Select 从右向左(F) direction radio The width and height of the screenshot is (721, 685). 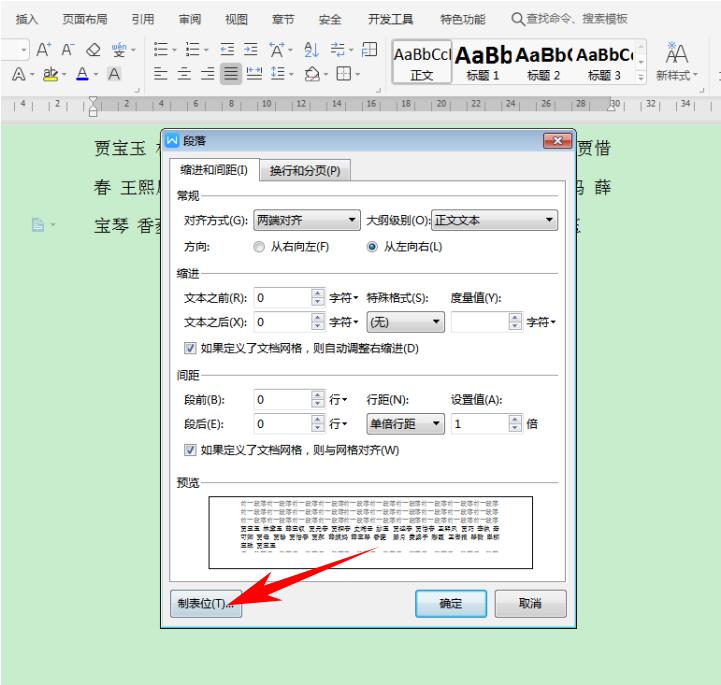pyautogui.click(x=259, y=247)
